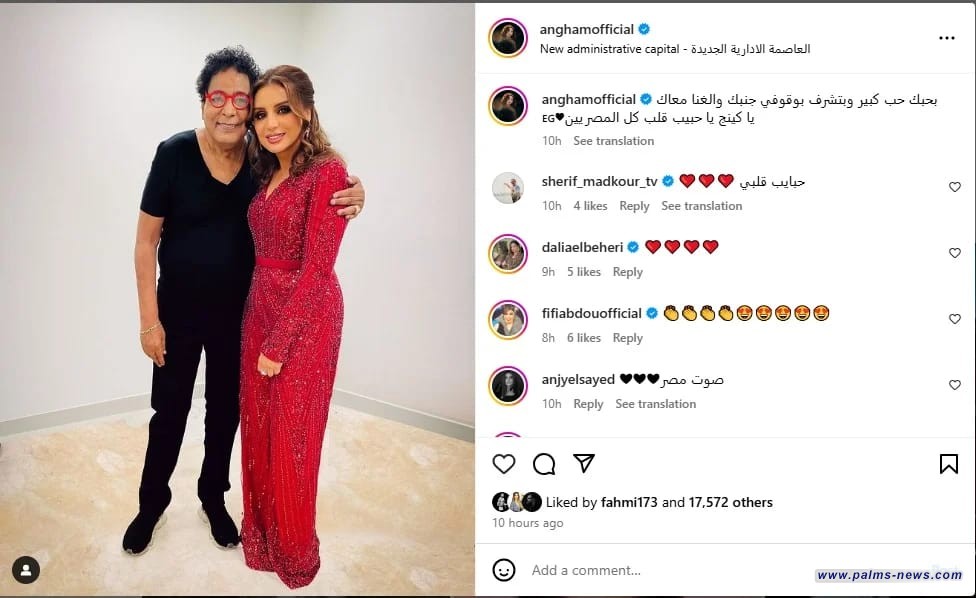View list of 17,572 others who liked
This screenshot has height=598, width=976.
tap(730, 502)
